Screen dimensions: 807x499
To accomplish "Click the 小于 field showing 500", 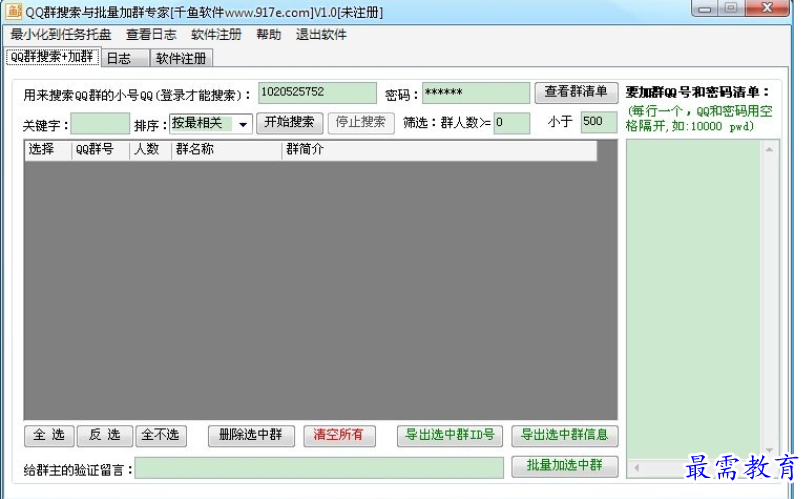I will click(x=599, y=122).
